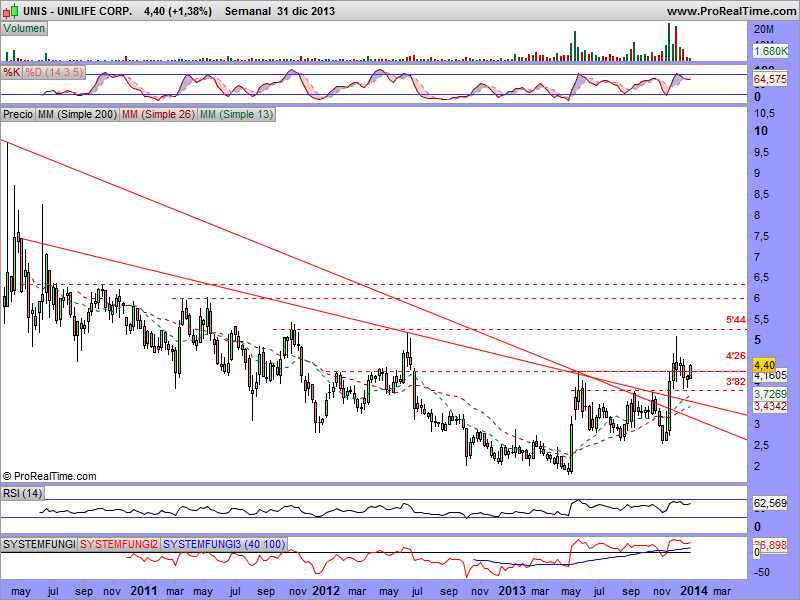Click the SYSTEMFUNGI2 indicator label

119,543
